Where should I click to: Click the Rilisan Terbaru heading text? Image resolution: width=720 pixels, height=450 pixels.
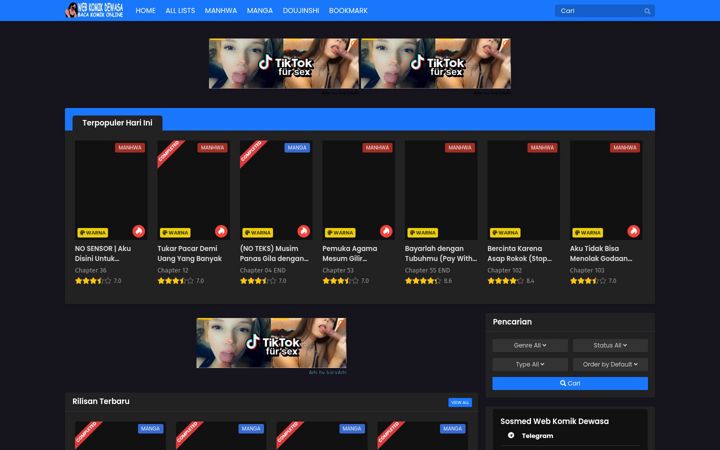[x=101, y=401]
